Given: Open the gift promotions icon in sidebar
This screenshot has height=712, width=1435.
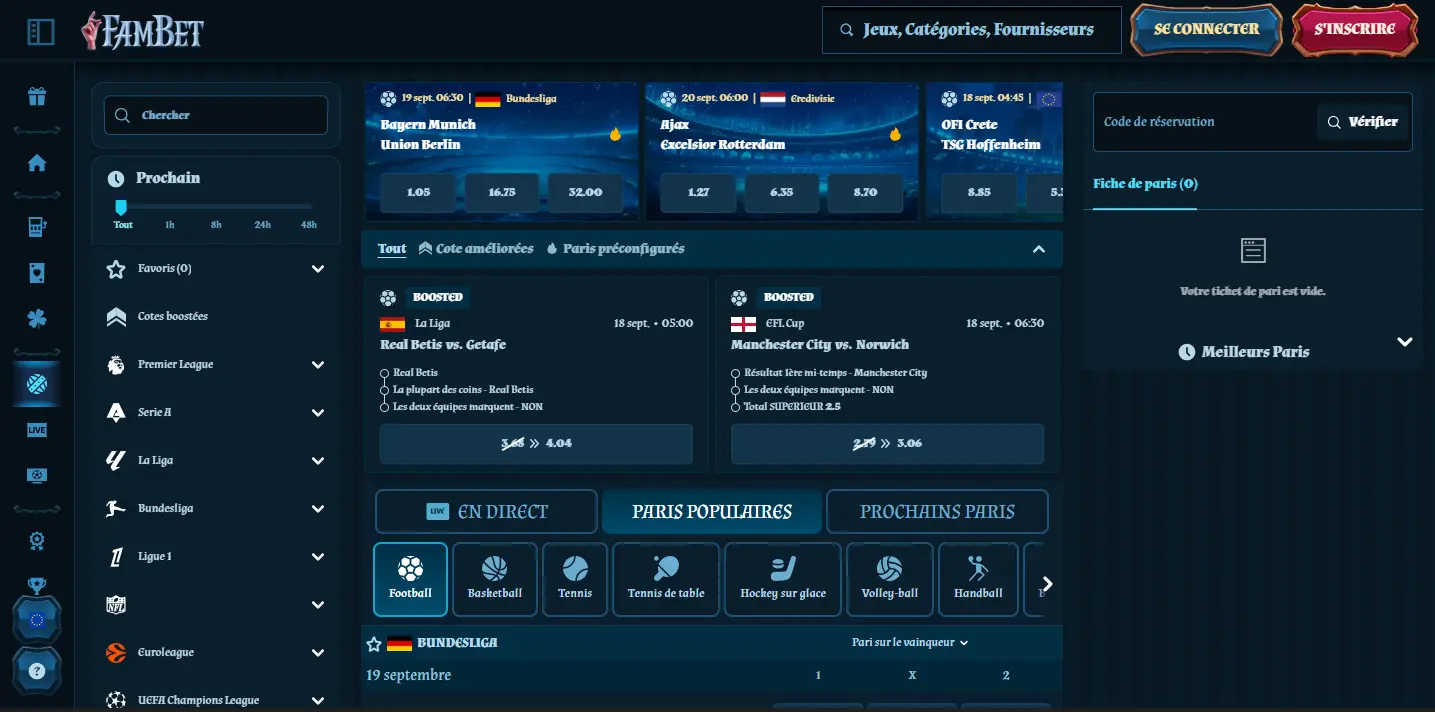Looking at the screenshot, I should pyautogui.click(x=37, y=97).
